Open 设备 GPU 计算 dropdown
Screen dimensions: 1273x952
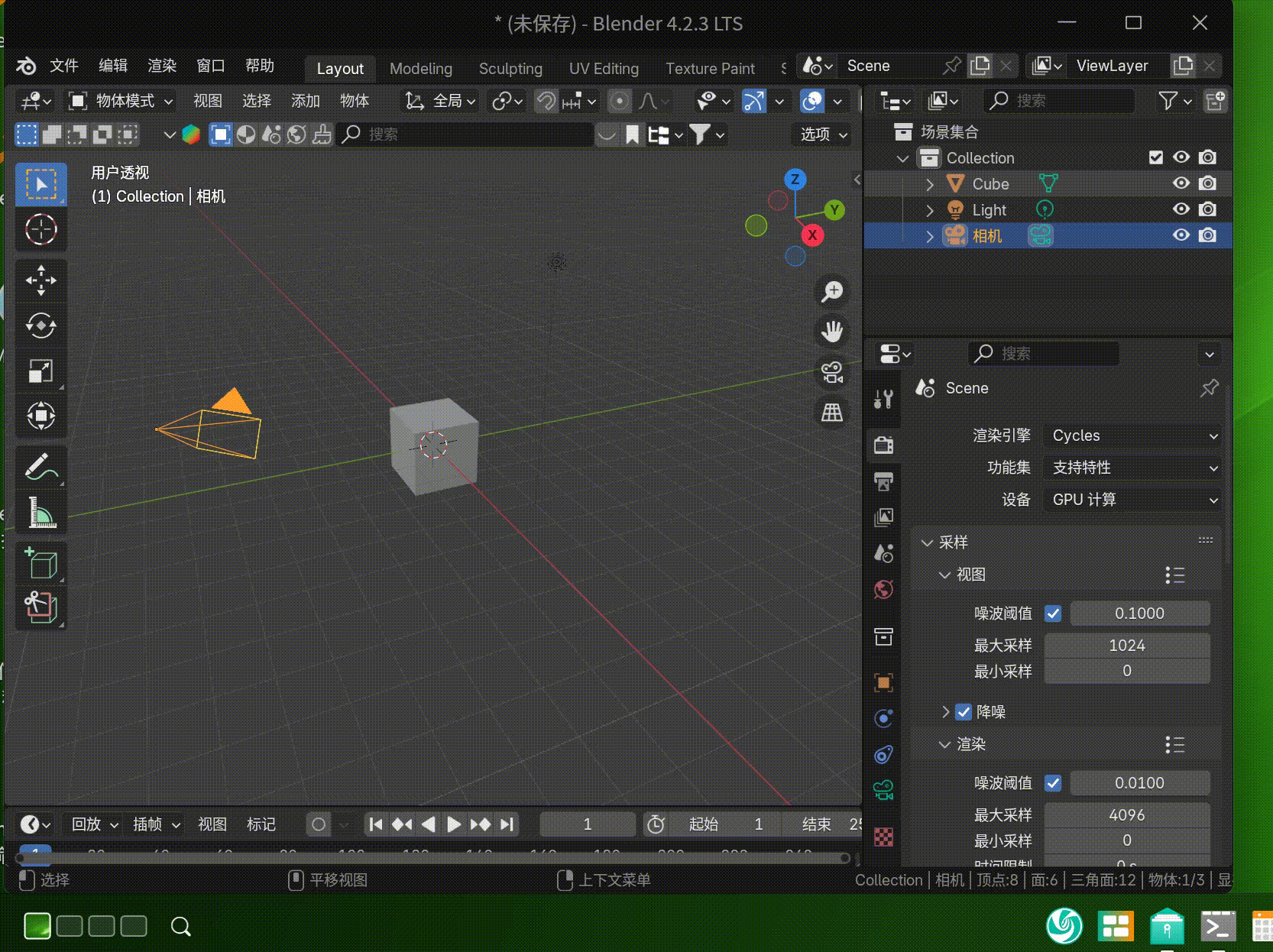pyautogui.click(x=1133, y=500)
